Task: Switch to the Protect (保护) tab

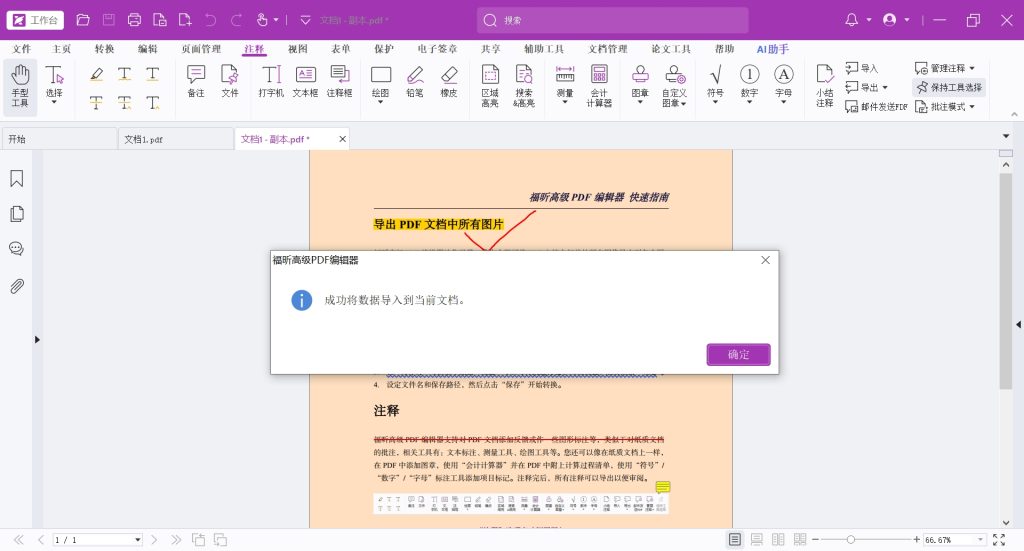Action: [x=384, y=49]
